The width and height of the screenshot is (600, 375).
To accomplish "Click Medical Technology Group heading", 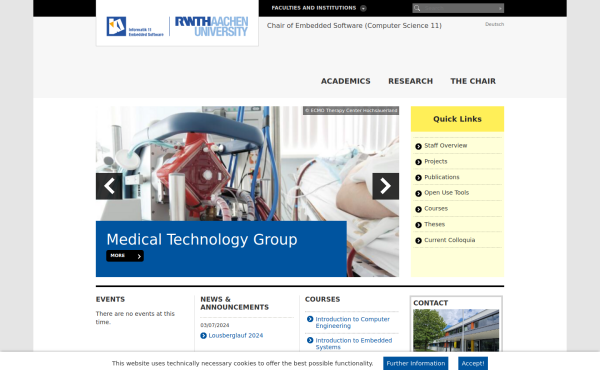I will pyautogui.click(x=202, y=240).
